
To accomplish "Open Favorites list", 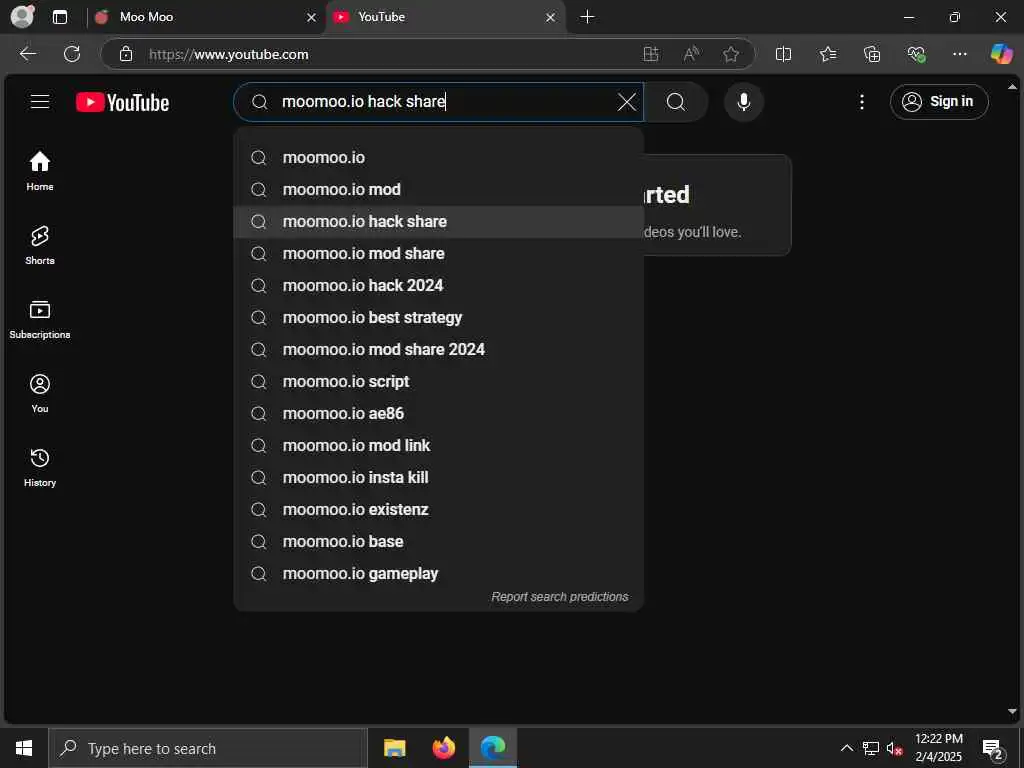I will coord(827,54).
